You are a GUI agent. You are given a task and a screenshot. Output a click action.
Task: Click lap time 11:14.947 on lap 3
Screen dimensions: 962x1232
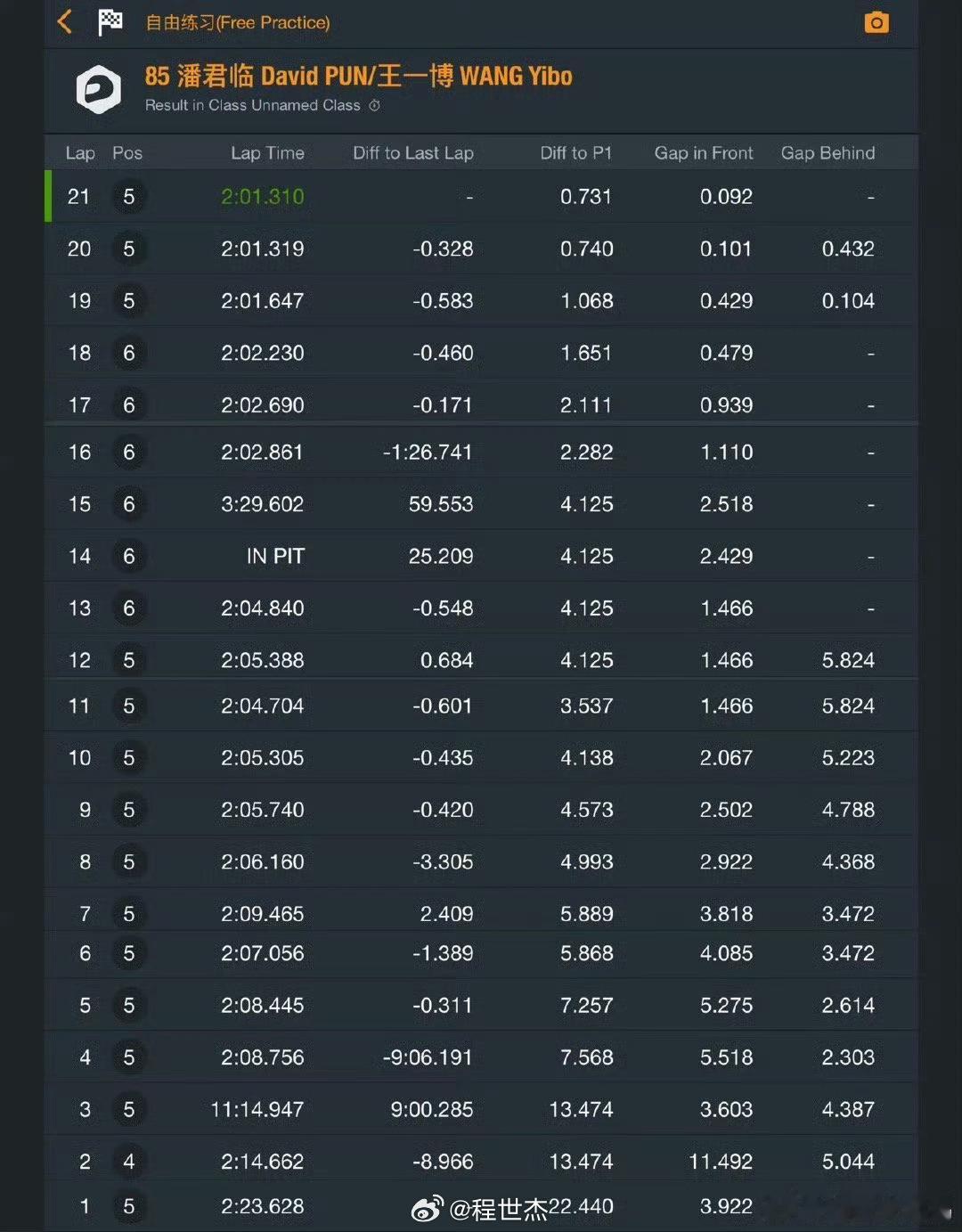[257, 1109]
